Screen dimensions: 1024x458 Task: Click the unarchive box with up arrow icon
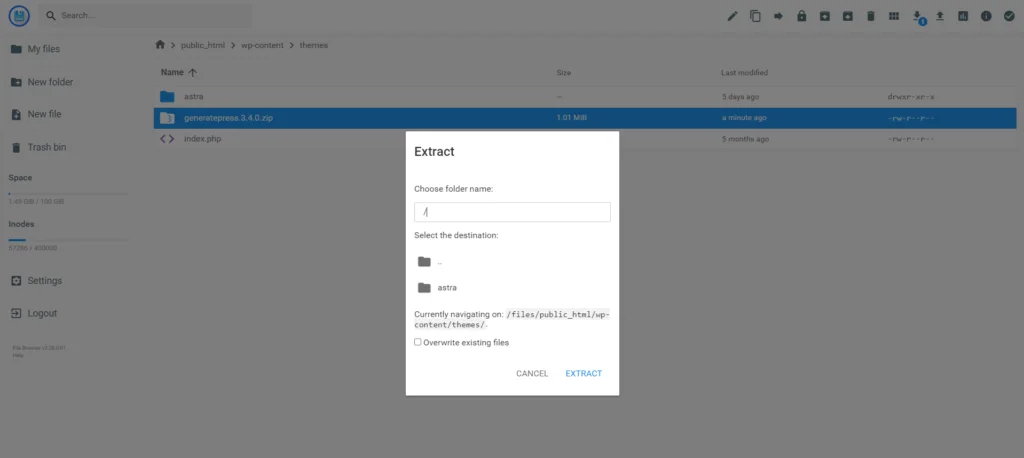848,16
